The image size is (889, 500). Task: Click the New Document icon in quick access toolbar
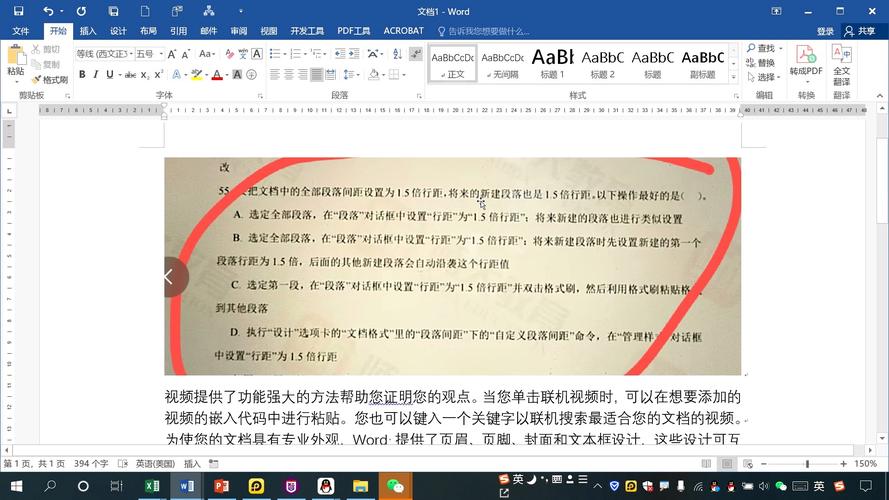pyautogui.click(x=145, y=11)
